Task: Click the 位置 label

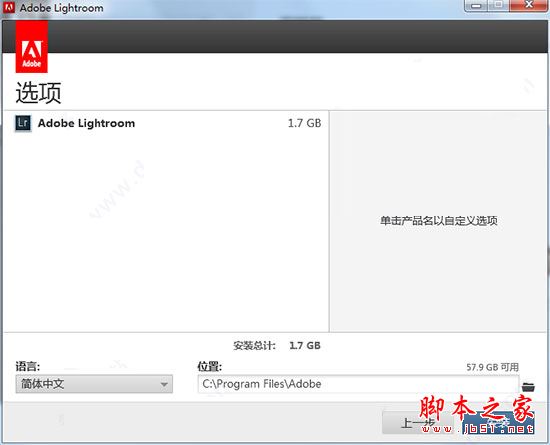Action: click(209, 366)
